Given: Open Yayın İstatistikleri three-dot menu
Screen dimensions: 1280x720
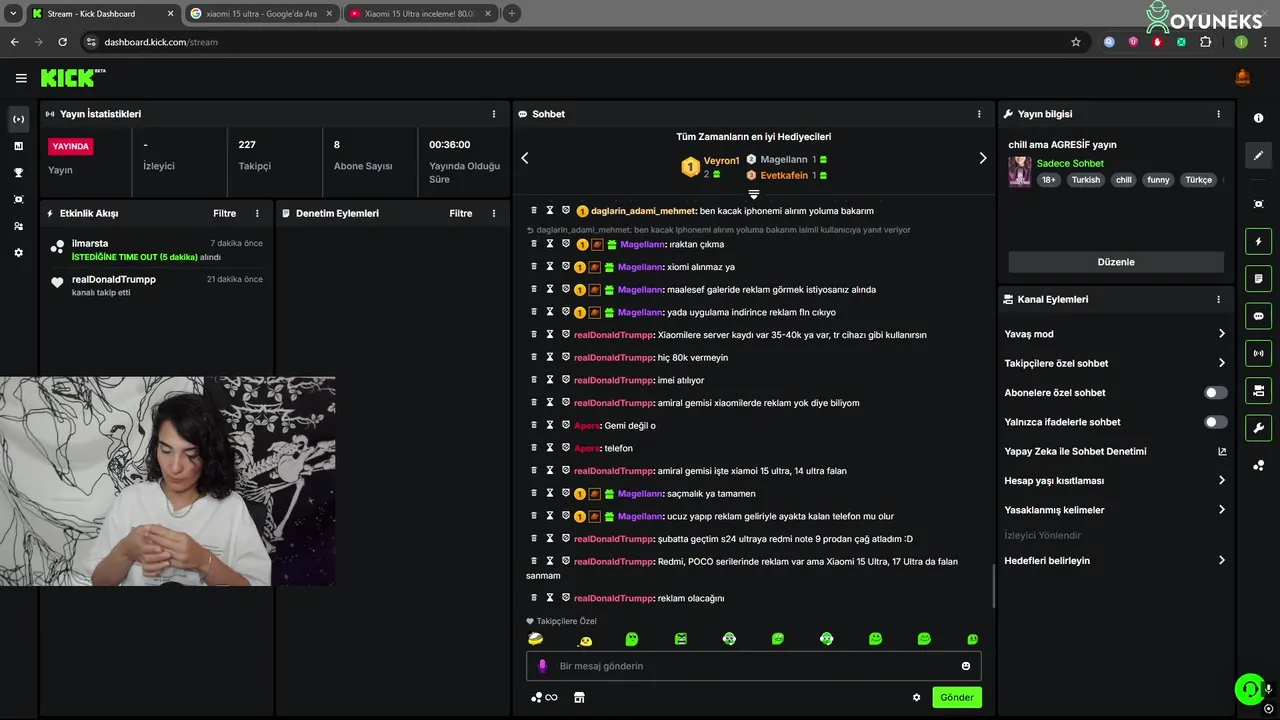Looking at the screenshot, I should coord(494,114).
